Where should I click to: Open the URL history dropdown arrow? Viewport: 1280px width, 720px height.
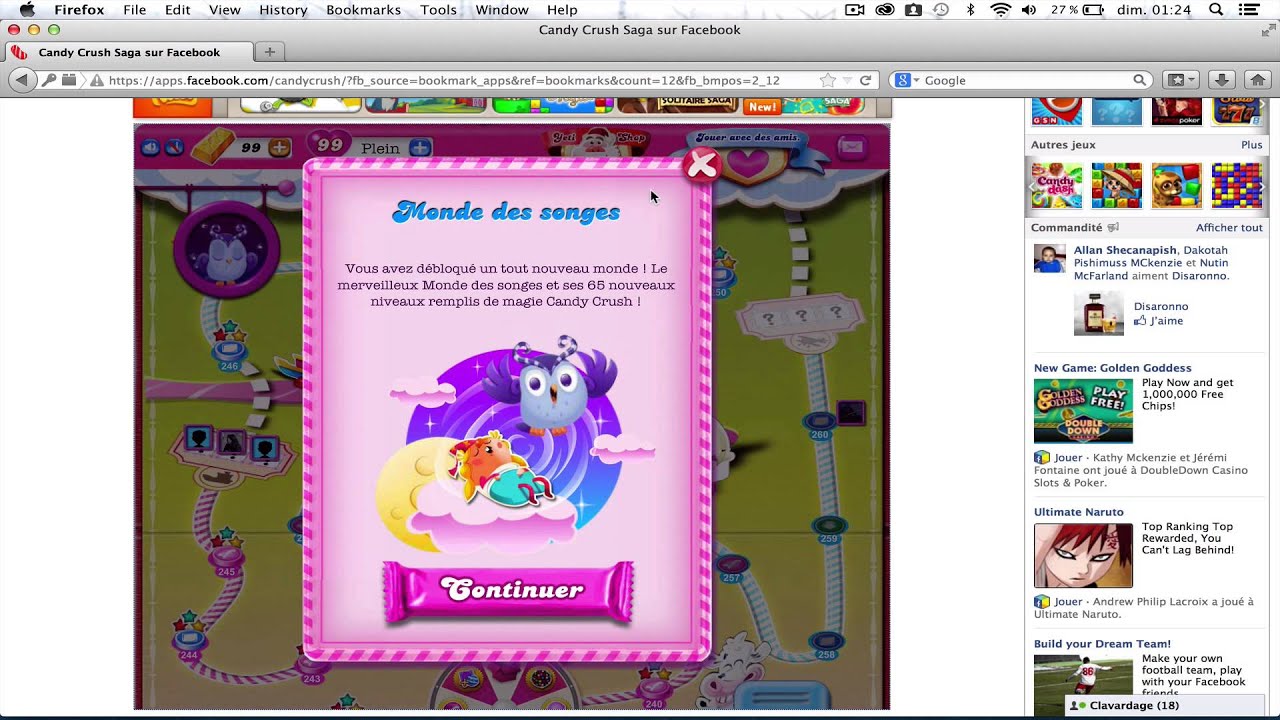coord(847,80)
